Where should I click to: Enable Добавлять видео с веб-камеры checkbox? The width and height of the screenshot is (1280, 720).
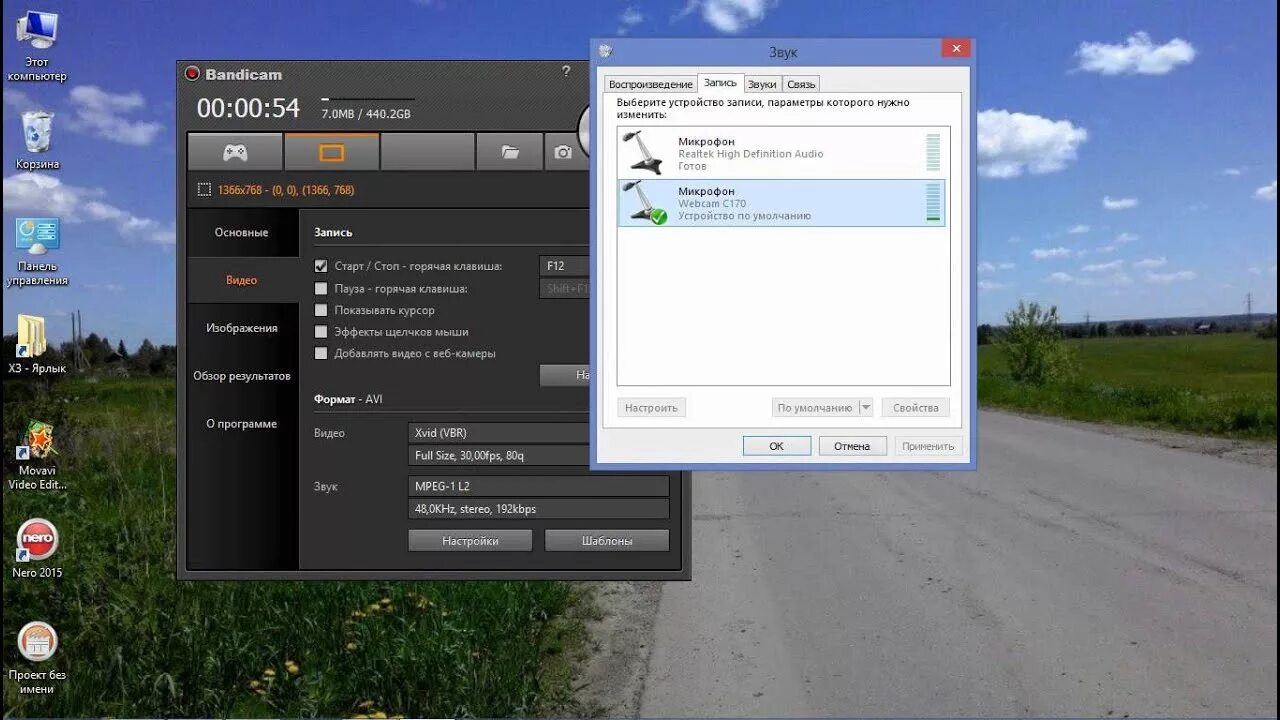pos(321,353)
